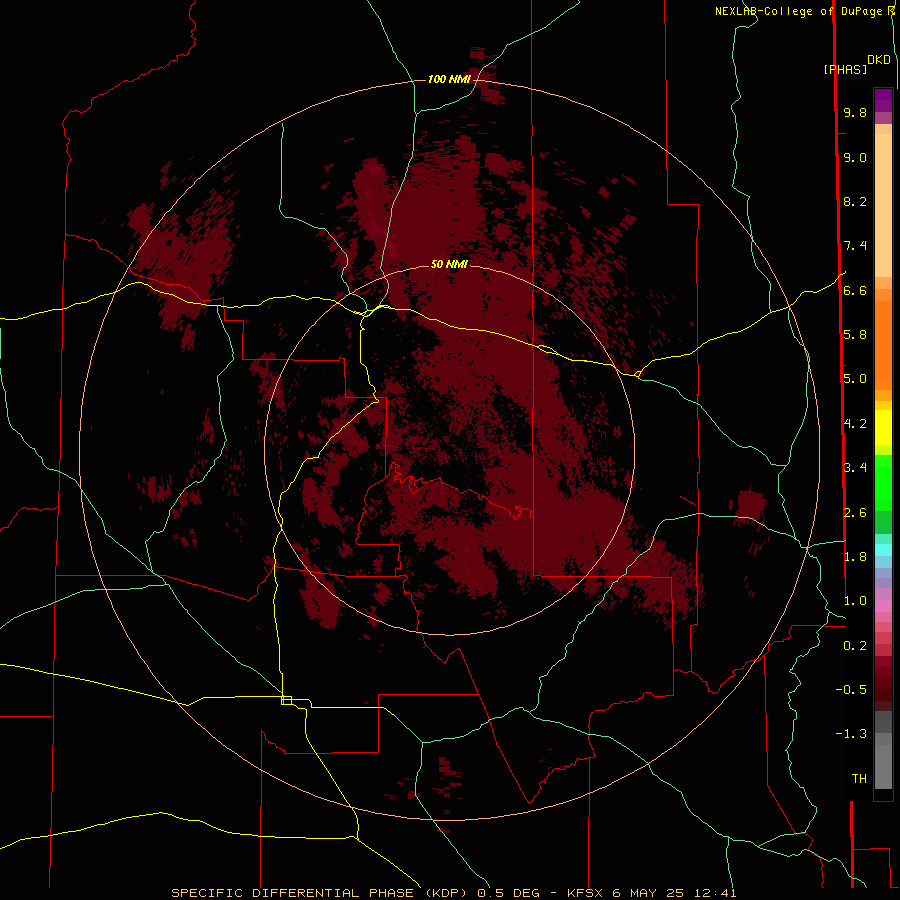Click the 9.0 scale value
This screenshot has width=900, height=900.
tap(855, 158)
